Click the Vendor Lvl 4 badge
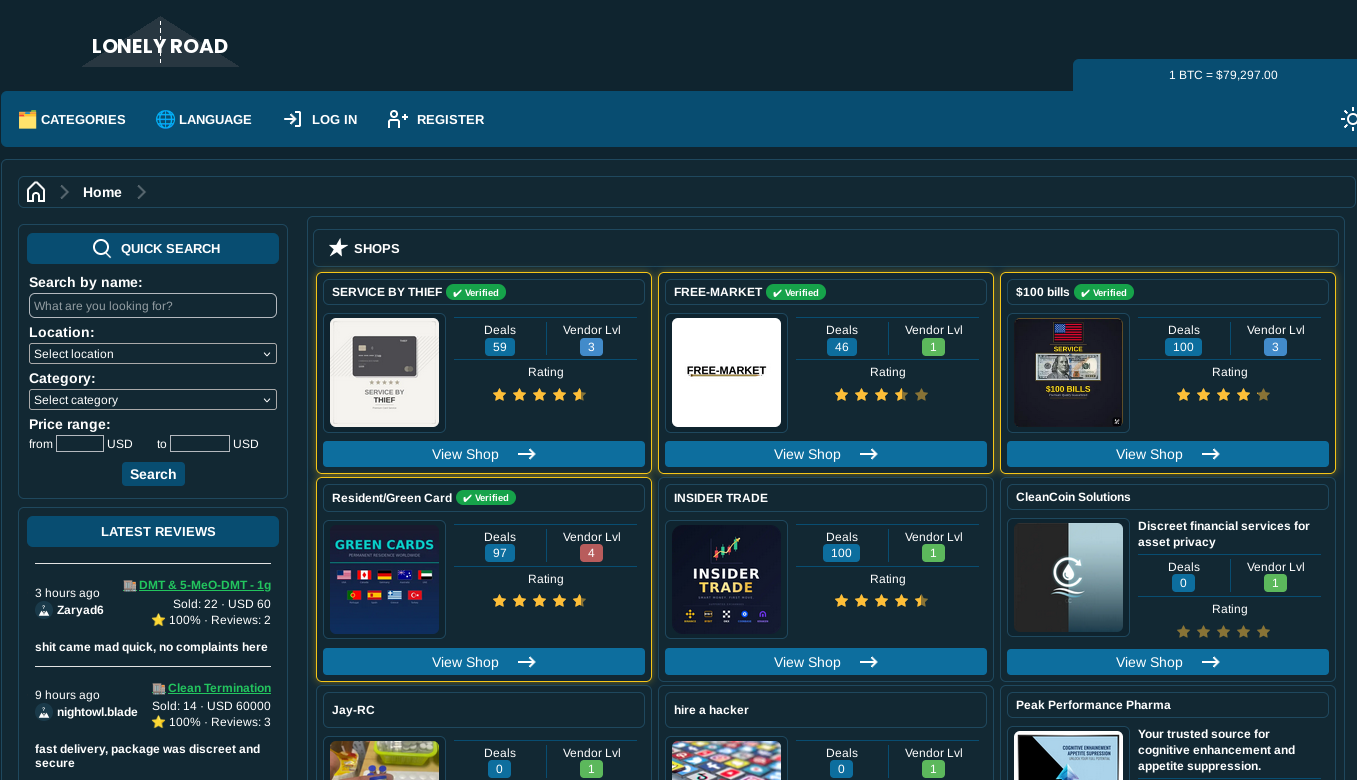 [x=591, y=553]
